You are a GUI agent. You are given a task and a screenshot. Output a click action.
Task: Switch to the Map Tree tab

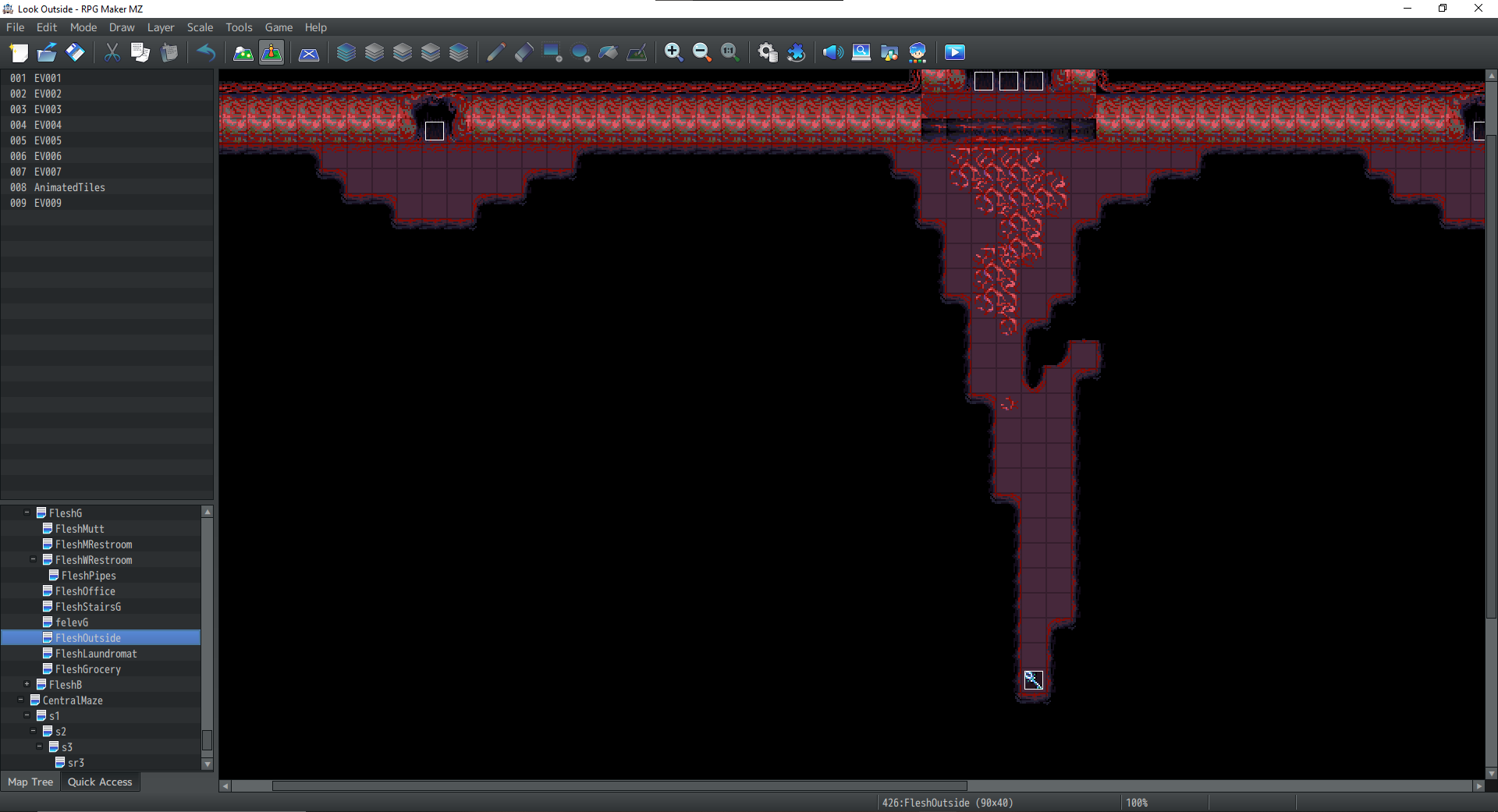(30, 782)
